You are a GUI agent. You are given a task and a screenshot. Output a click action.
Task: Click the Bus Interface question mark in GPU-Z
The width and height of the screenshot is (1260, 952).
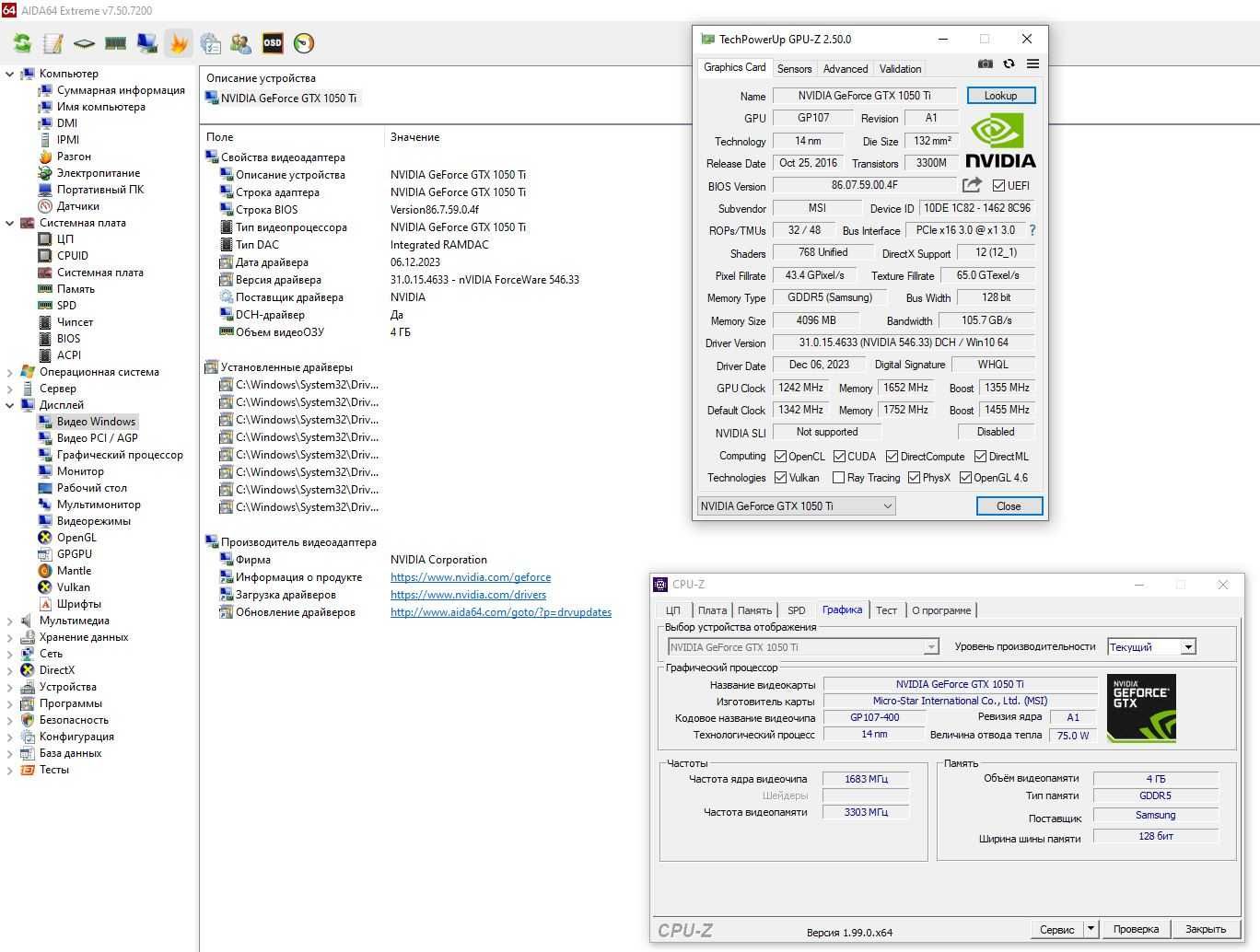tap(1032, 230)
